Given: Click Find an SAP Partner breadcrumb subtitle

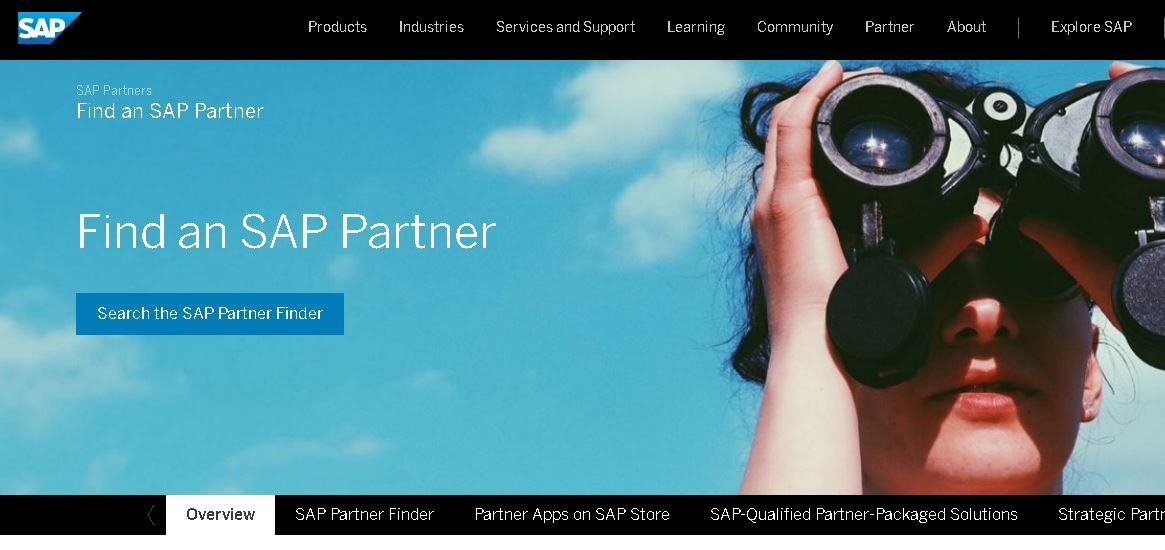Looking at the screenshot, I should (x=170, y=111).
